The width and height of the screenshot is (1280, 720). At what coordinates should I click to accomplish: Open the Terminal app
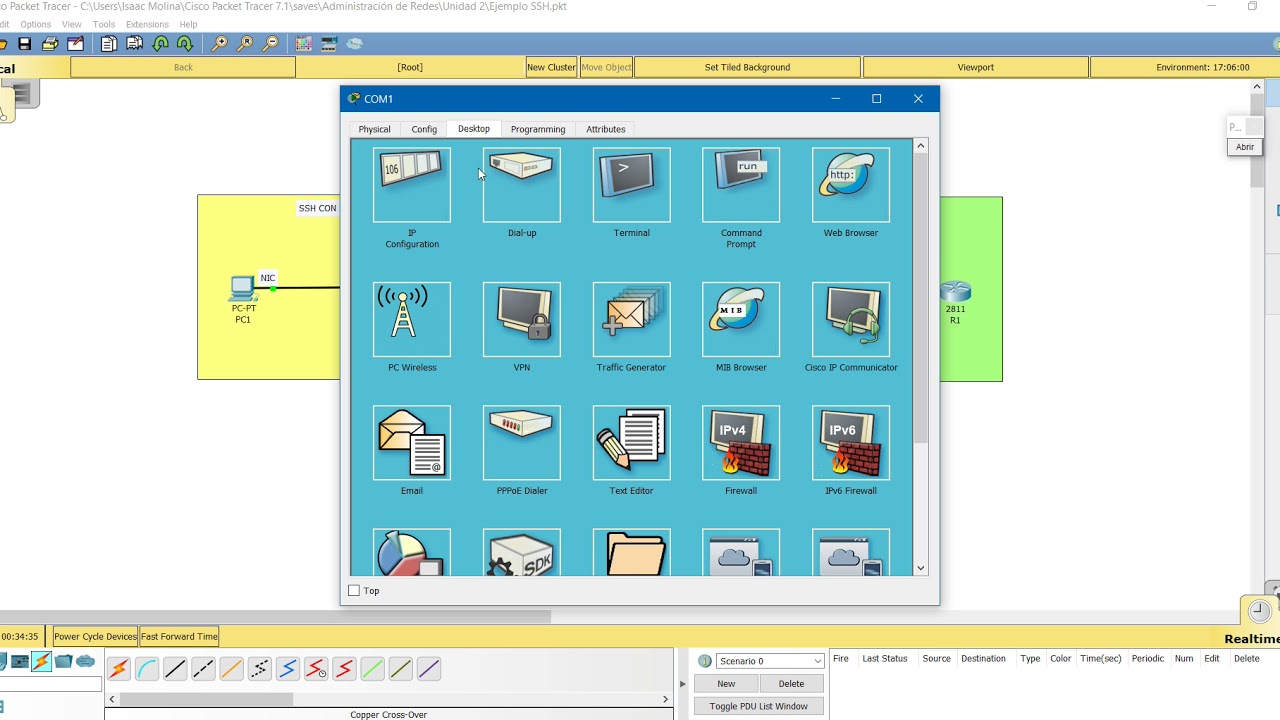[x=632, y=185]
